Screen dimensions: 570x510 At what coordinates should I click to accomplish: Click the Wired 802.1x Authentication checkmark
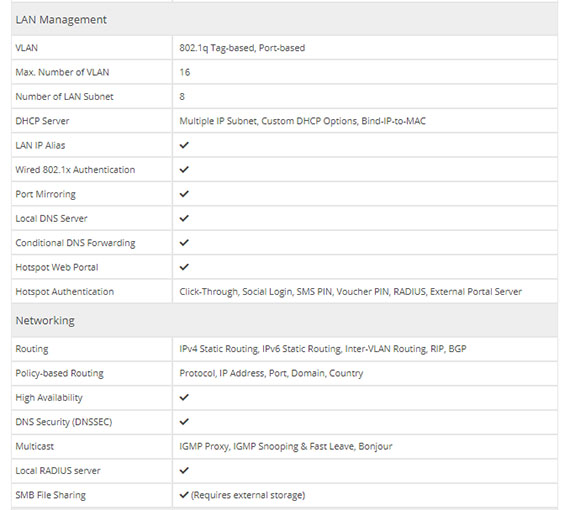point(184,169)
